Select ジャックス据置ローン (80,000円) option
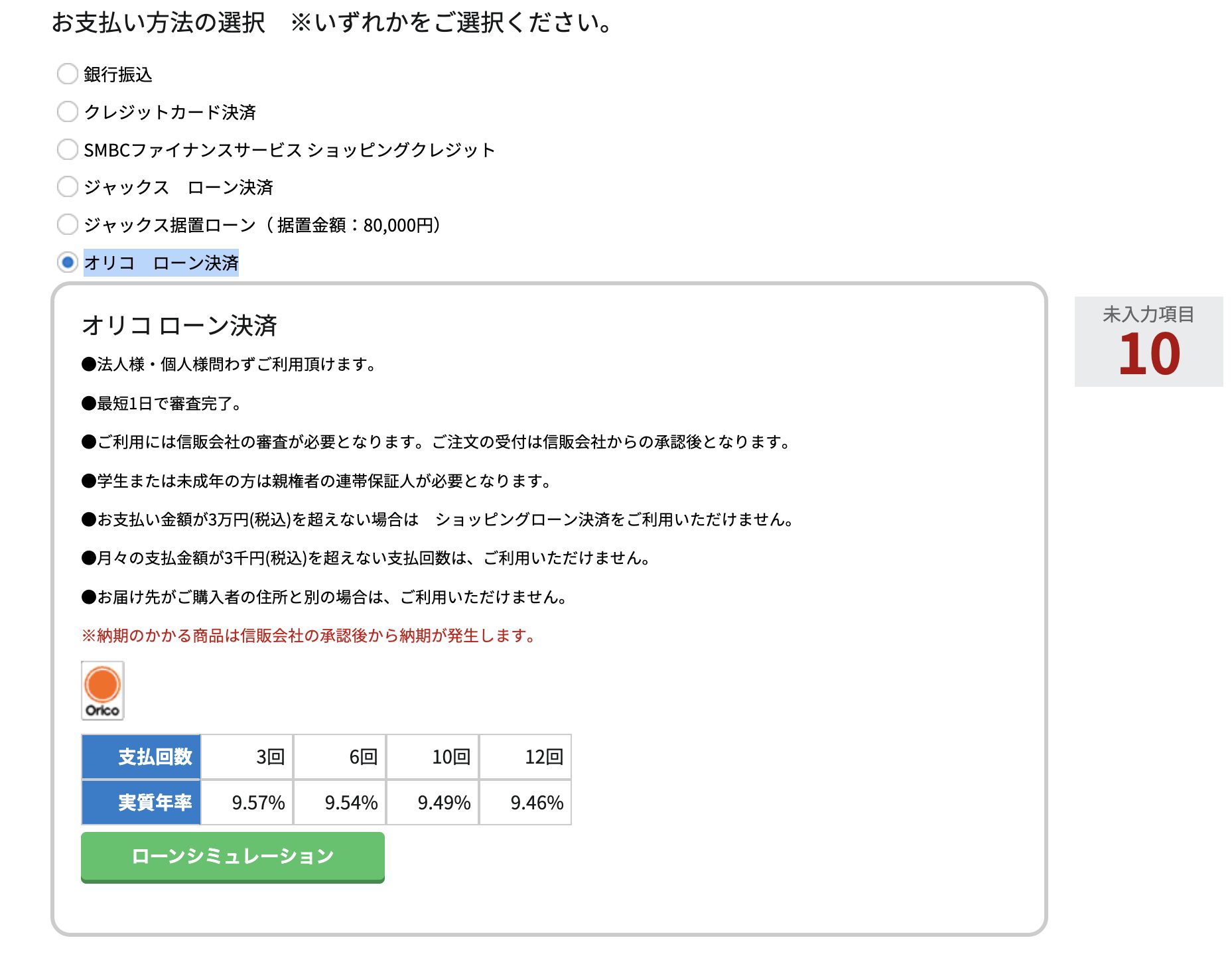The width and height of the screenshot is (1232, 960). (x=67, y=225)
